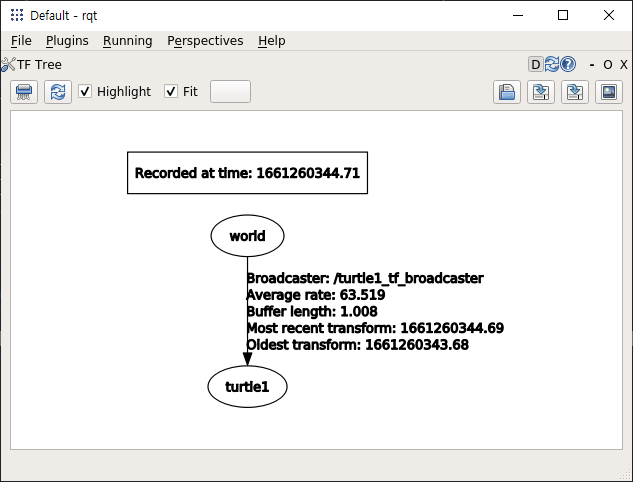Open the Perspectives menu
Screen dimensions: 633x482
tap(205, 41)
